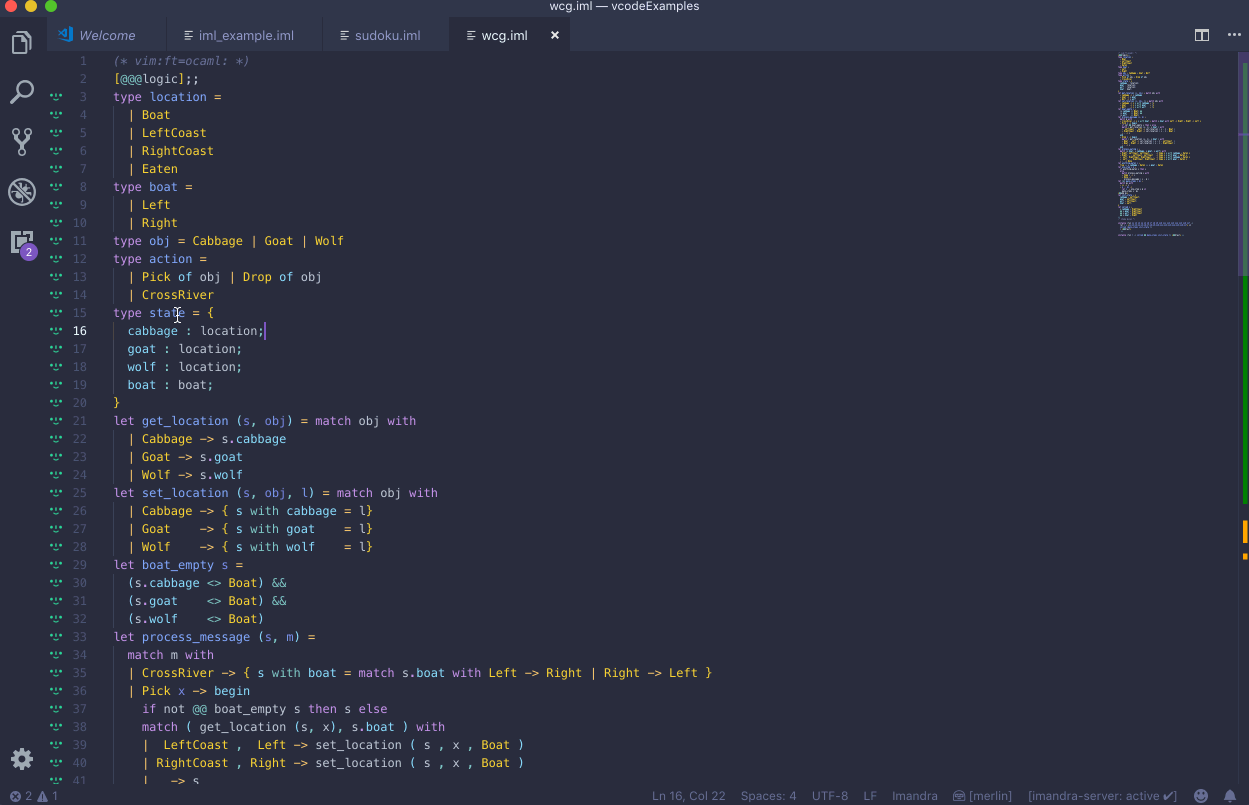1249x805 pixels.
Task: Click 'set_location' function name on line 25
Action: 185,493
